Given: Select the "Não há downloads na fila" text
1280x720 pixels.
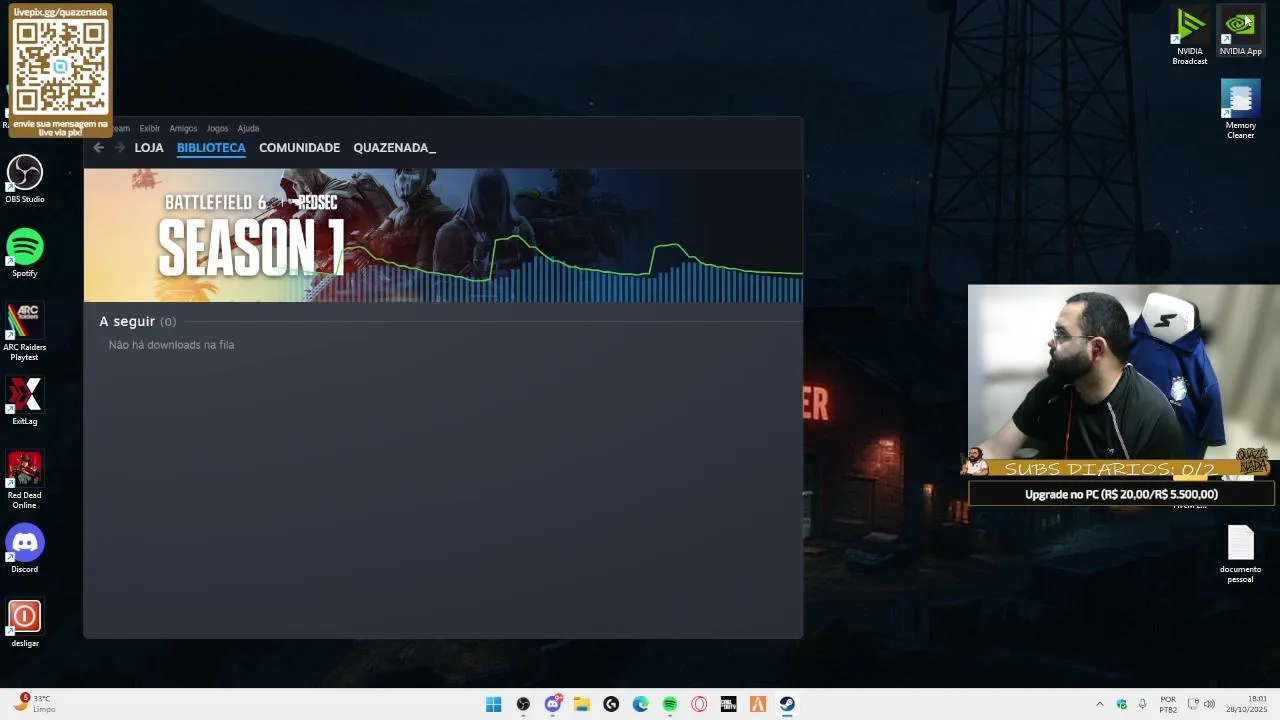Looking at the screenshot, I should [x=171, y=345].
